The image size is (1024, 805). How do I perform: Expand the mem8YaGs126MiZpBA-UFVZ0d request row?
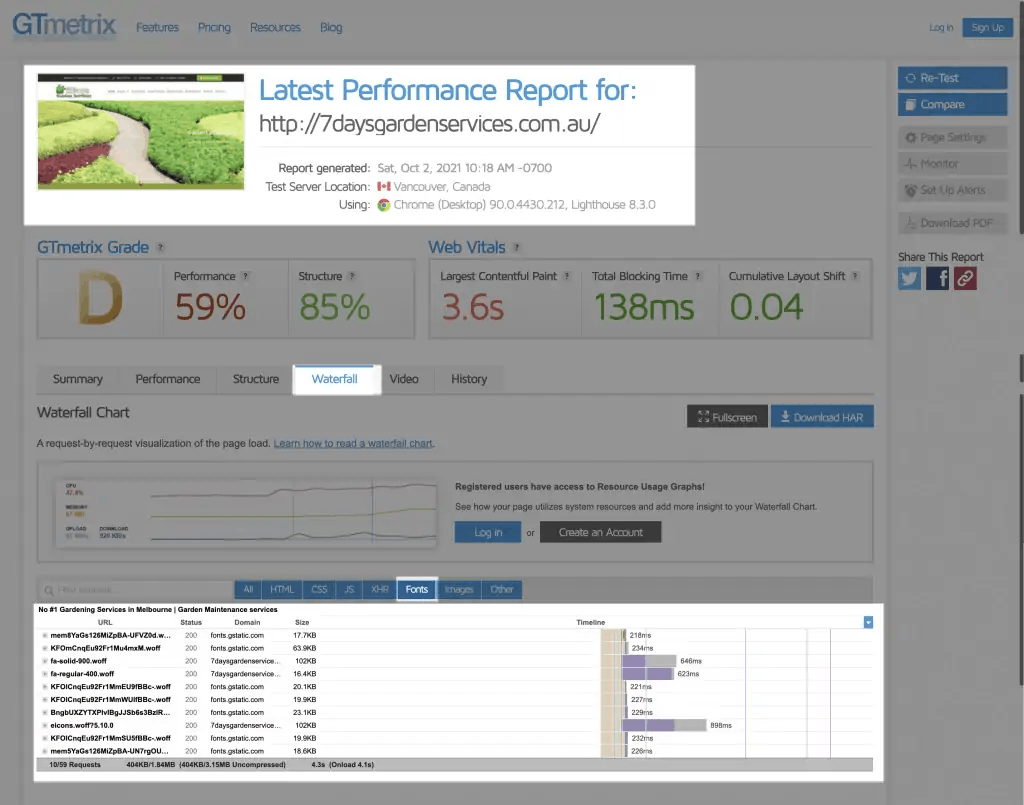(x=44, y=635)
